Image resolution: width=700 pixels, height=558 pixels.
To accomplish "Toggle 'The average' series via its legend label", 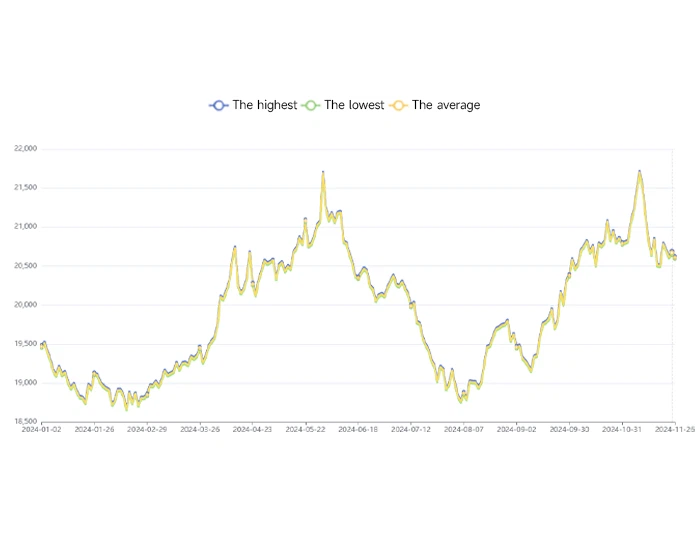I will point(446,105).
